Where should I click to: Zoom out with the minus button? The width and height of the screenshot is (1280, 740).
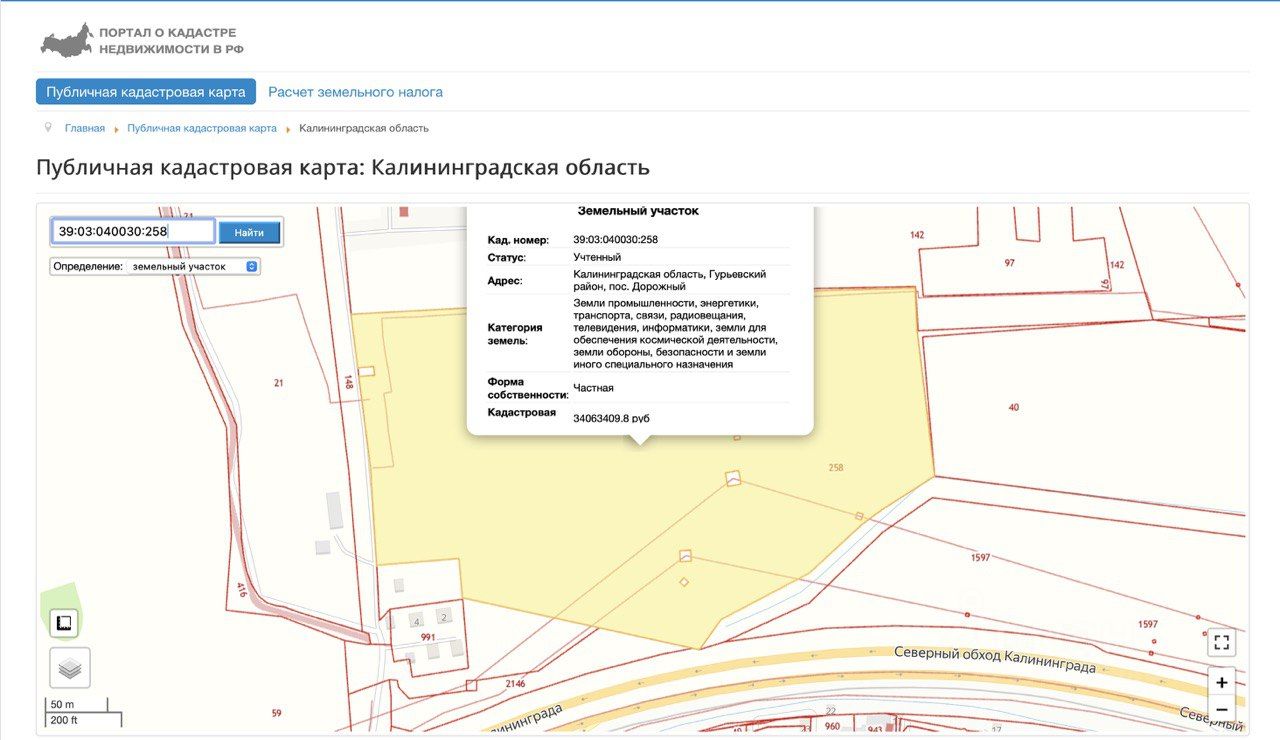tap(1221, 709)
